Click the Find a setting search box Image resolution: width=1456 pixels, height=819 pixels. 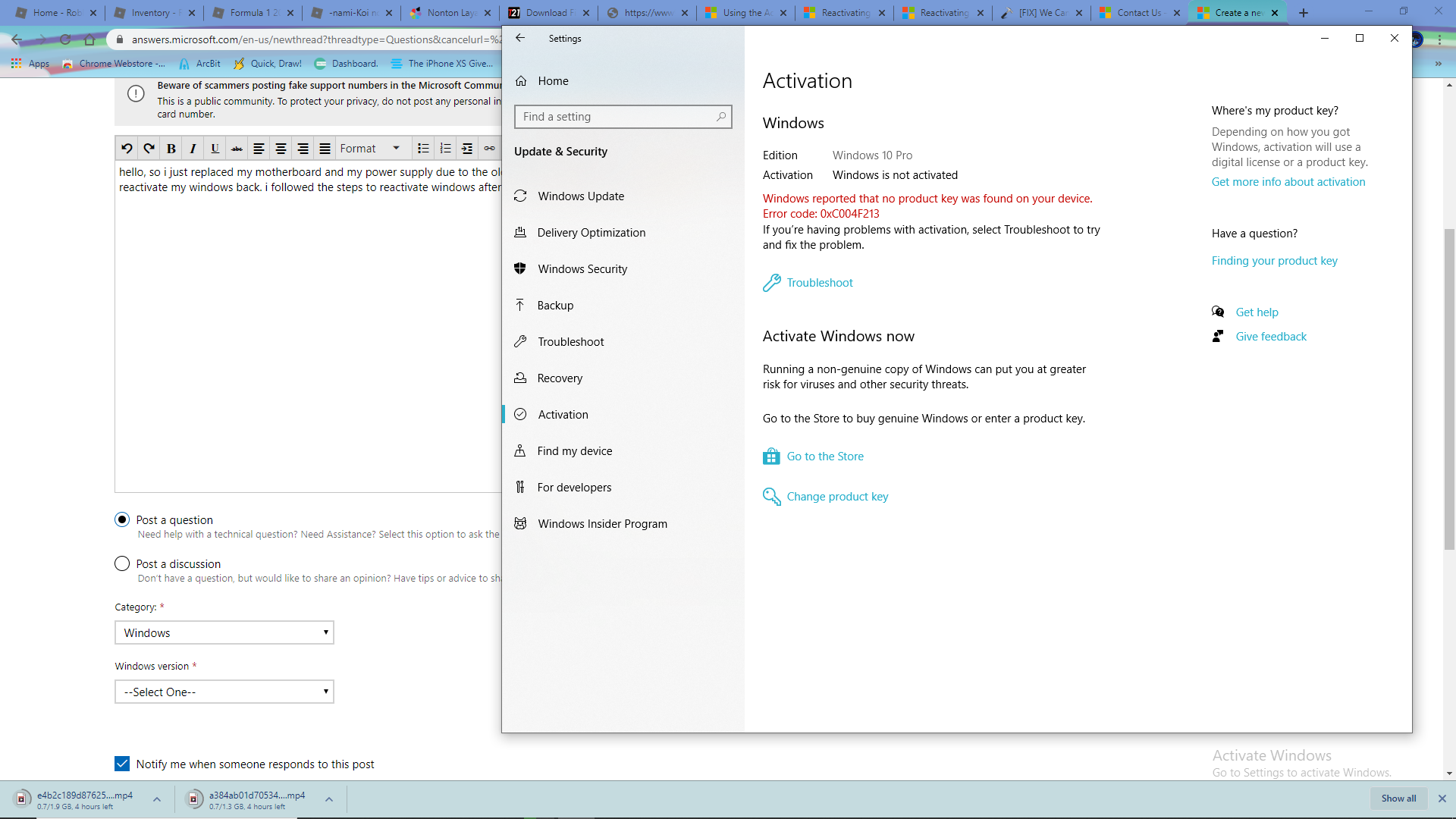[x=616, y=117]
